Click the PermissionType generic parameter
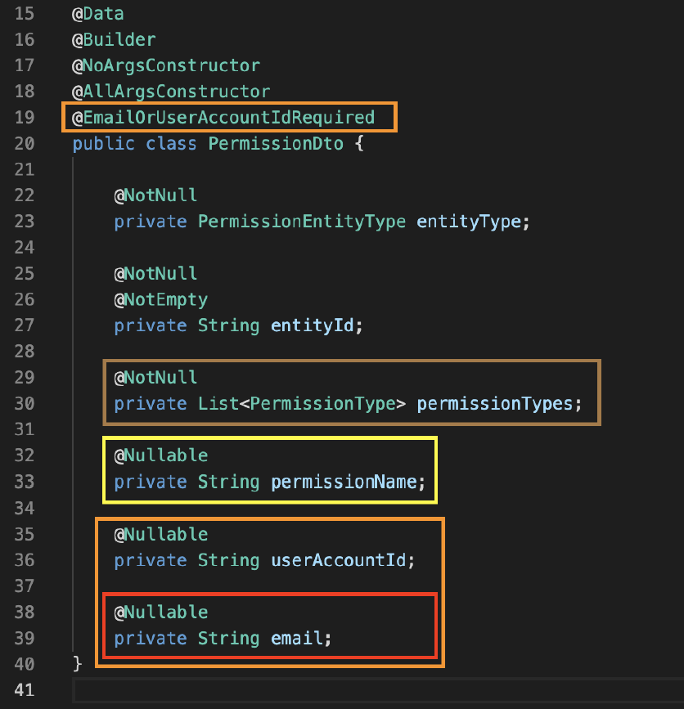Screen dimensions: 684x710 tap(323, 404)
